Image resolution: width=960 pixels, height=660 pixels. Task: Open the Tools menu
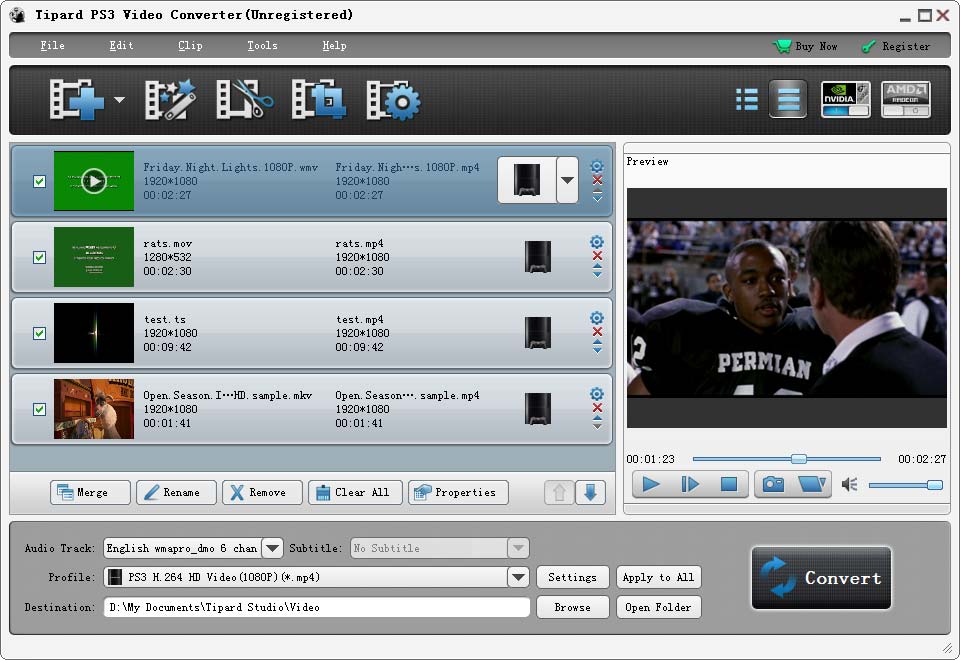tap(262, 45)
